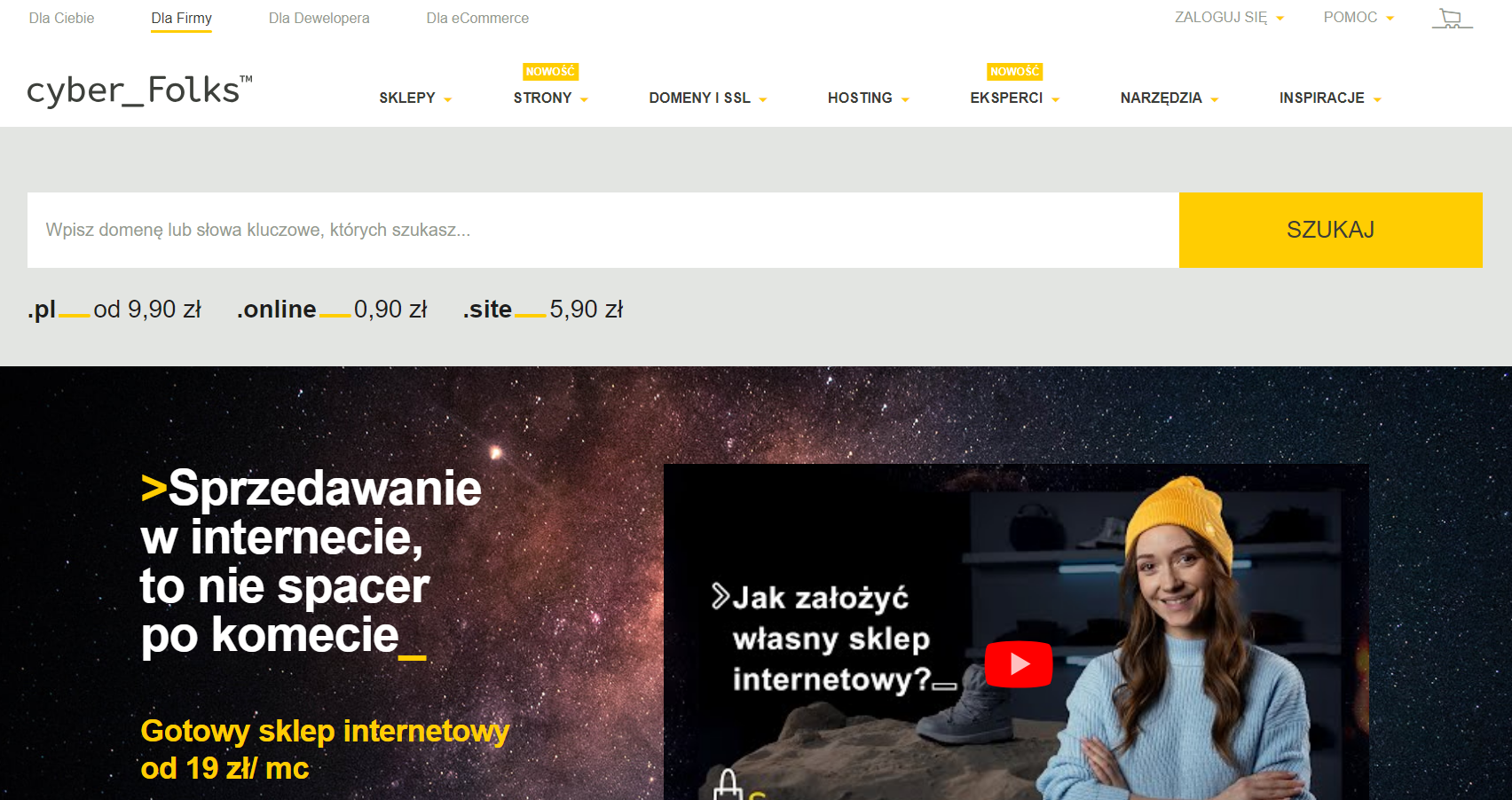The width and height of the screenshot is (1512, 800).
Task: Open the Sklepy menu
Action: 415,98
